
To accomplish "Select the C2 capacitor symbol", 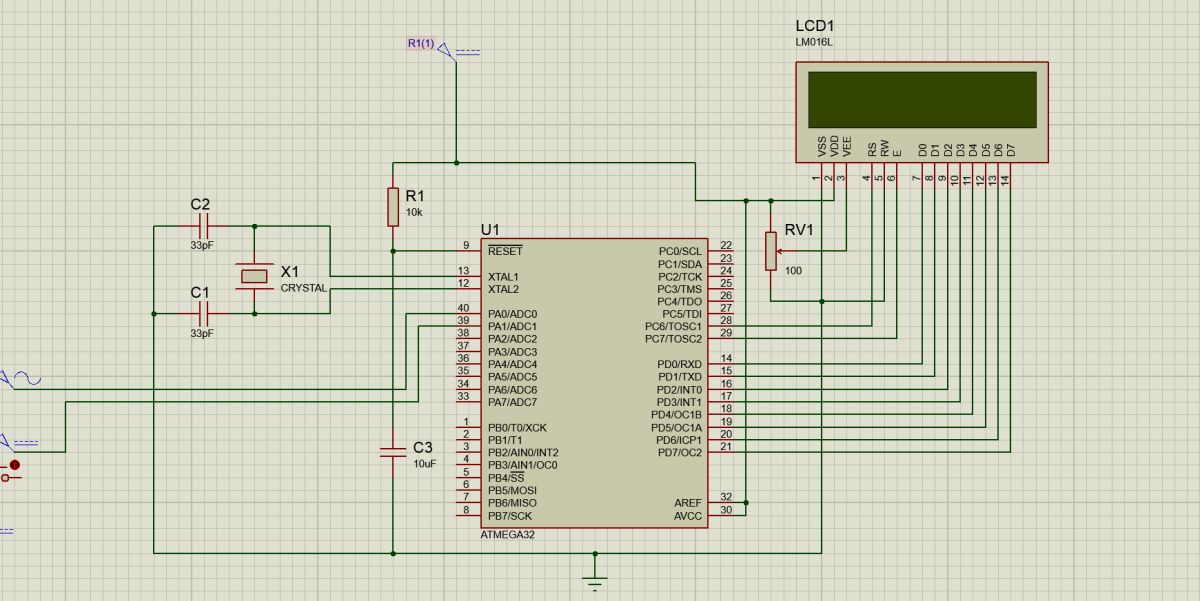I will pyautogui.click(x=202, y=226).
